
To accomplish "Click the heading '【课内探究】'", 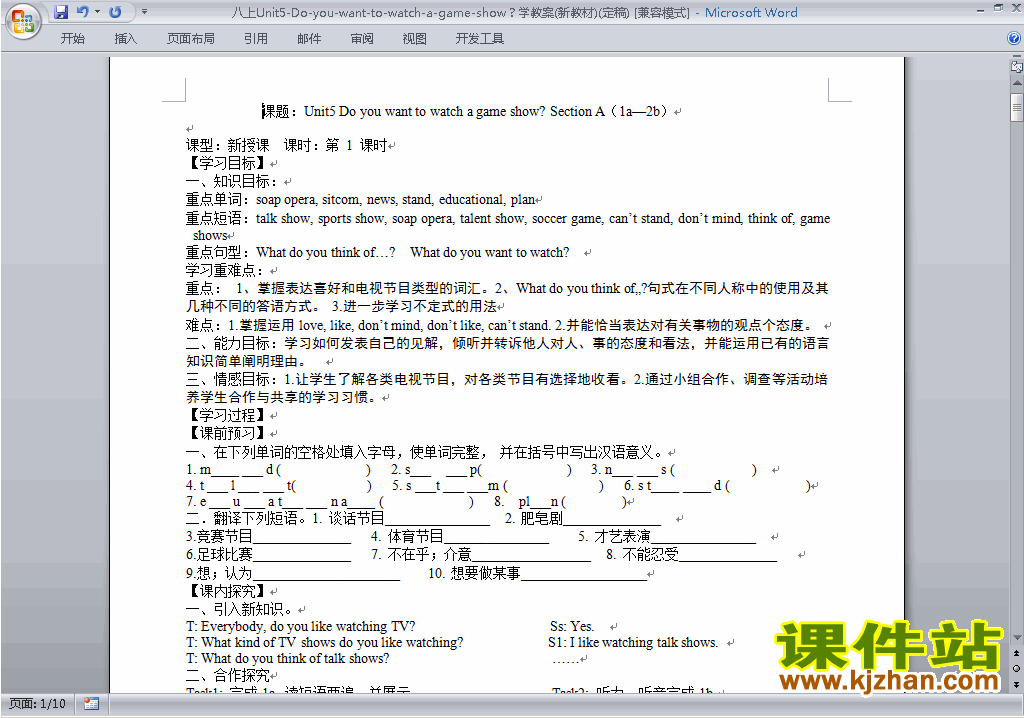I will (x=227, y=591).
